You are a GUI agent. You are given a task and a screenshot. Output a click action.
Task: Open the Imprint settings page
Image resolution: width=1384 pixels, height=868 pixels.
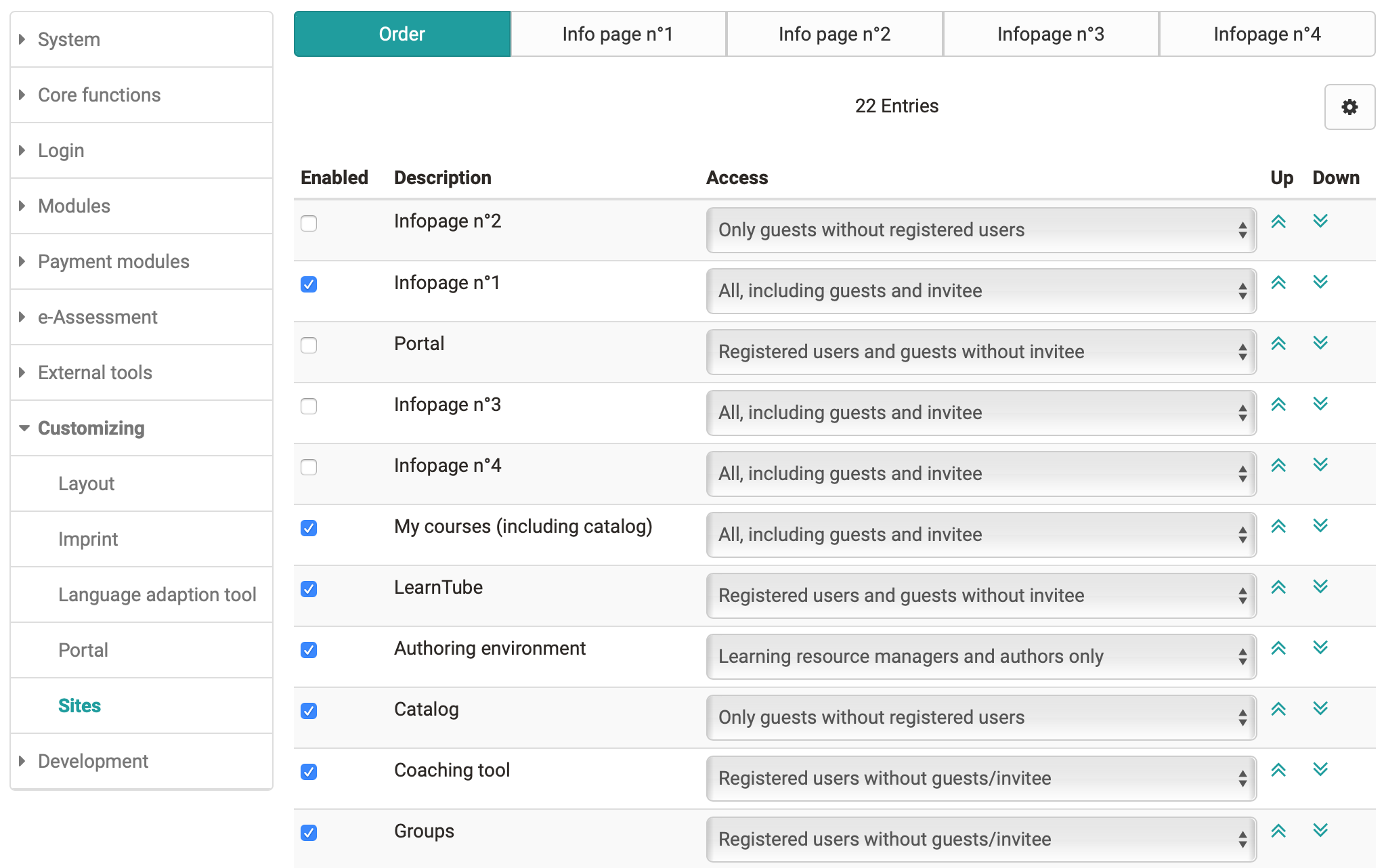point(88,539)
